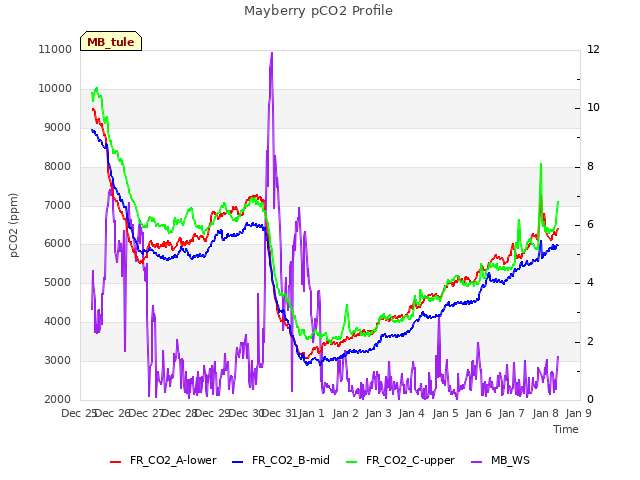Click the blue FR_CO2_B-mid legend swatch
The width and height of the screenshot is (640, 480).
click(x=238, y=462)
